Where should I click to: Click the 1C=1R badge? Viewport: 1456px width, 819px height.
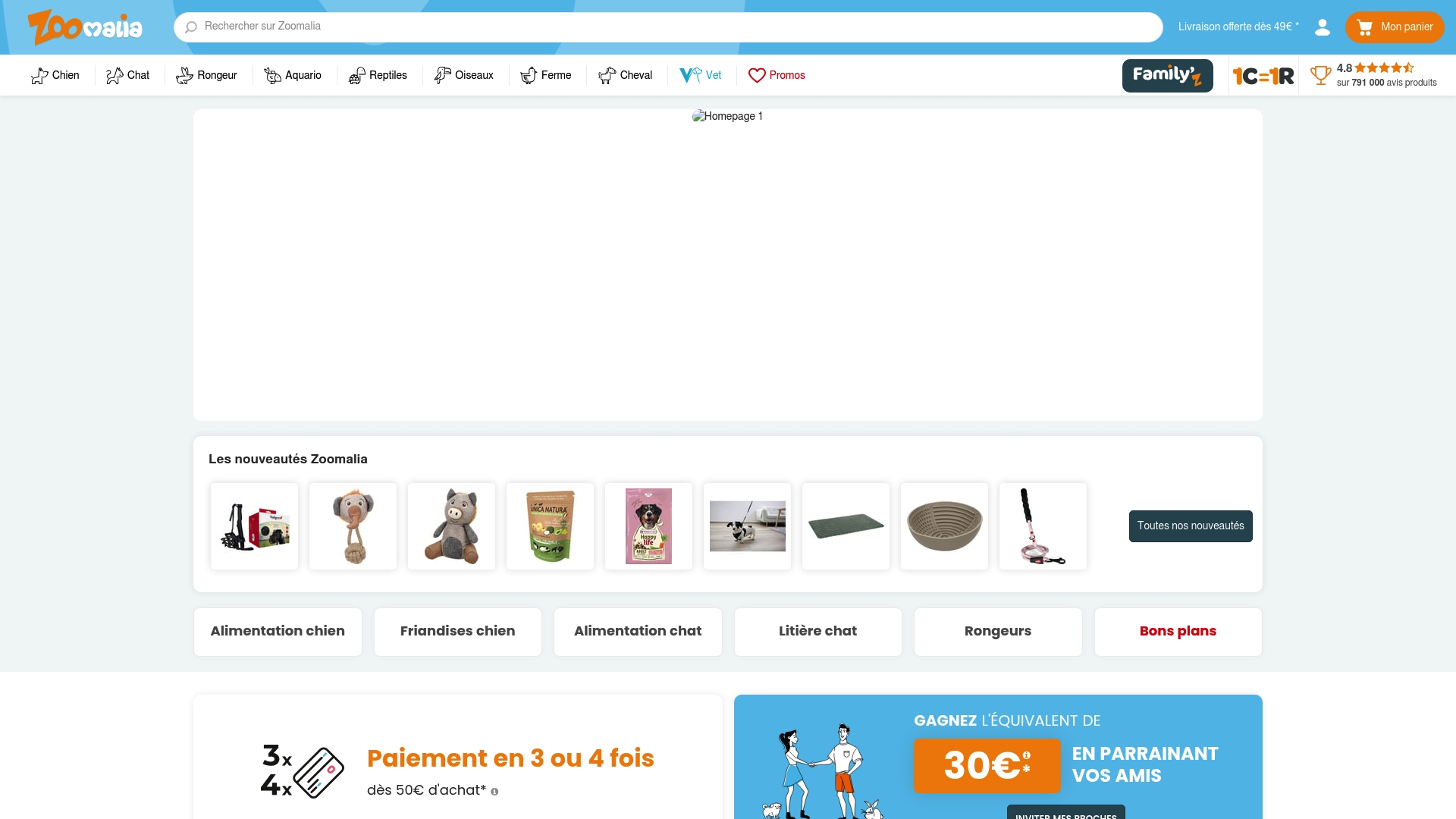tap(1263, 75)
